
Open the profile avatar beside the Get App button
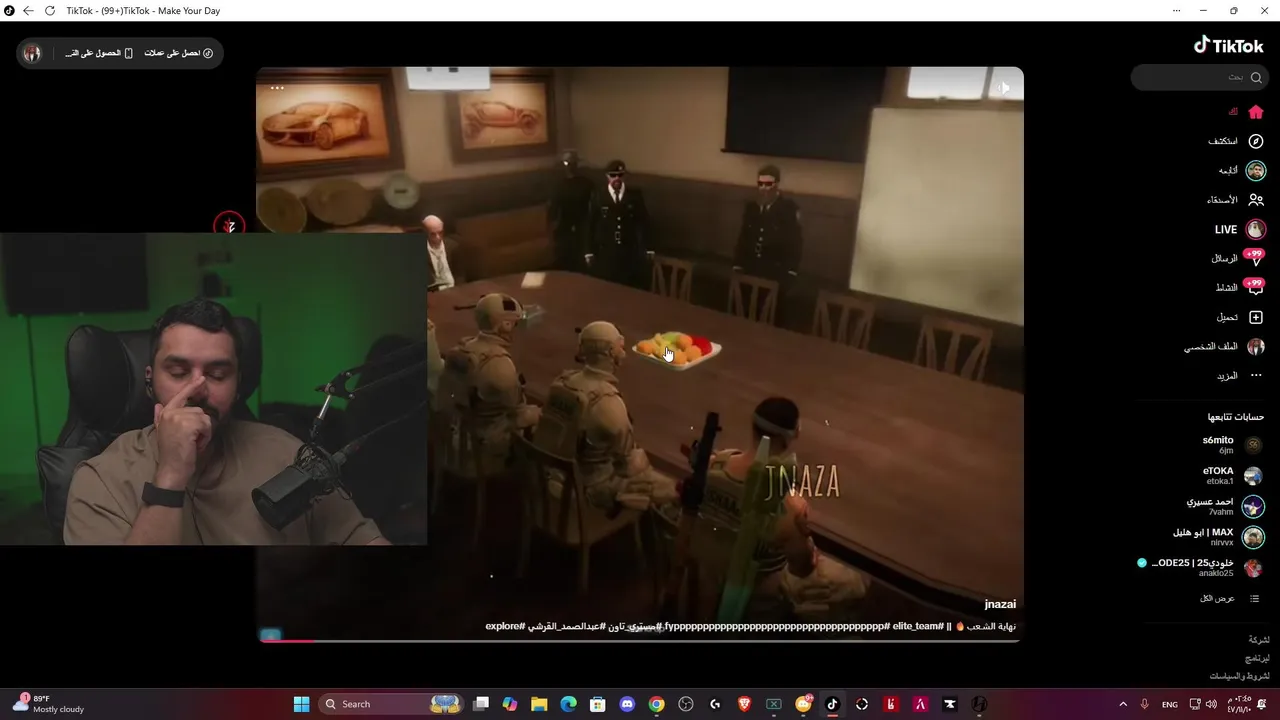click(32, 53)
